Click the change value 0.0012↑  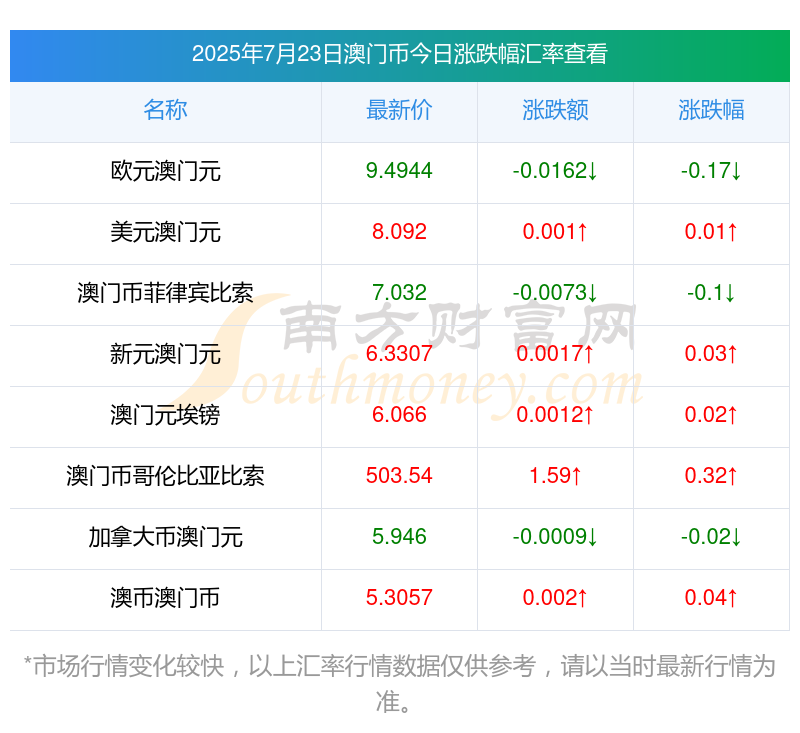(x=555, y=415)
